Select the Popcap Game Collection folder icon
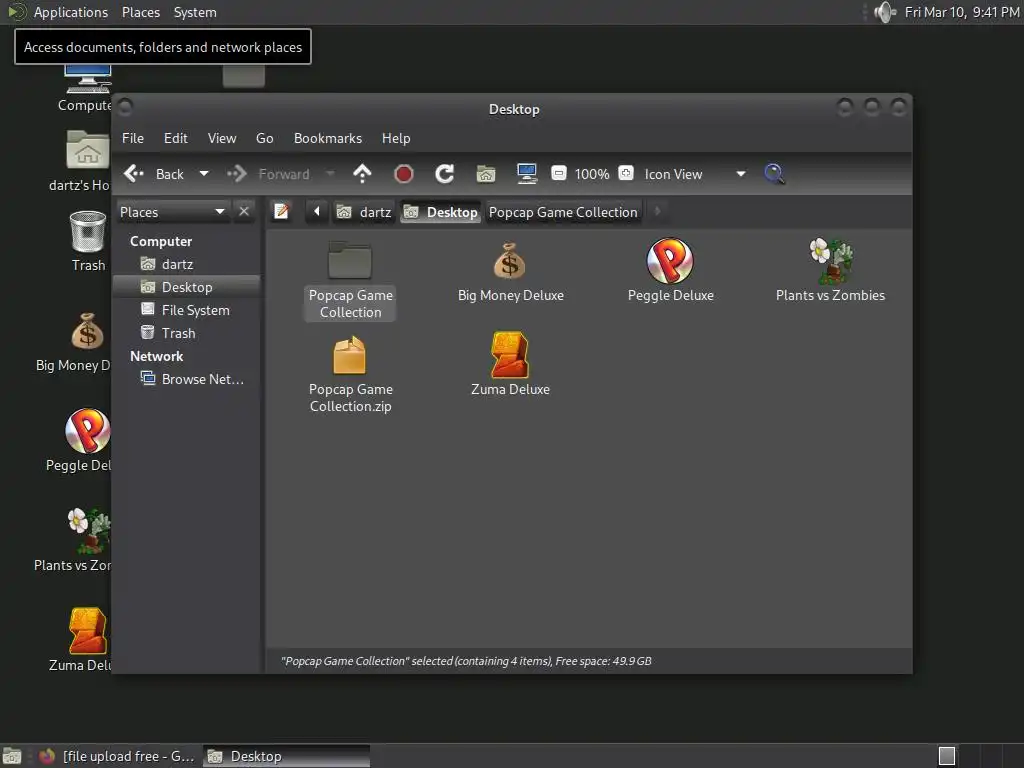The height and width of the screenshot is (768, 1024). coord(350,261)
